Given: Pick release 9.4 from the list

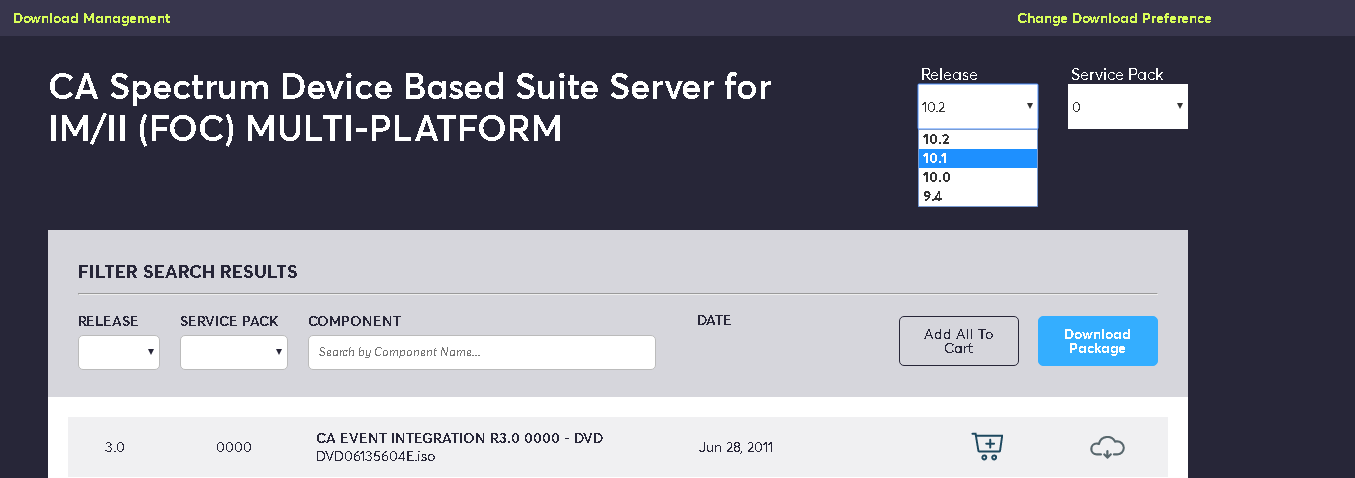Looking at the screenshot, I should click(977, 196).
